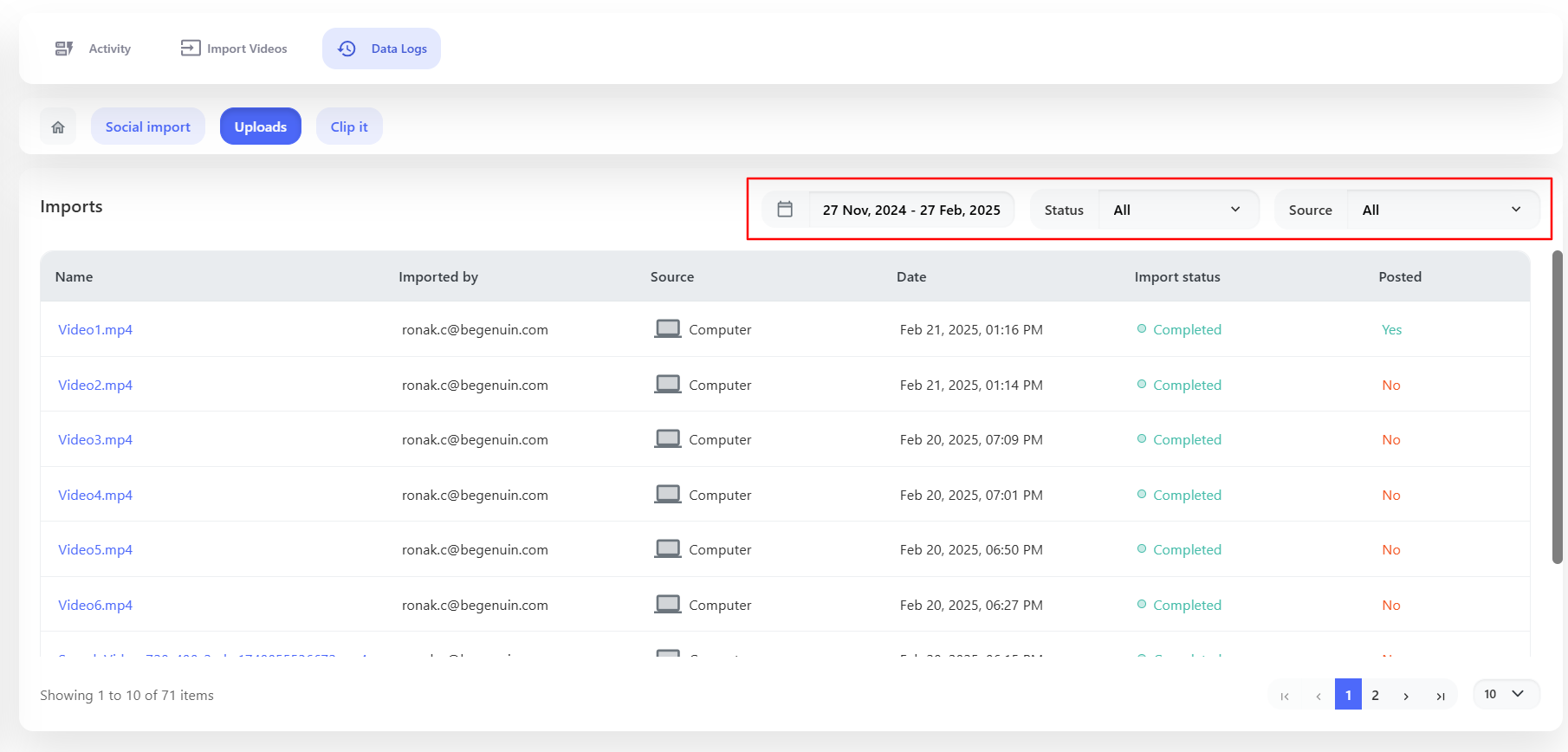This screenshot has height=752, width=1568.
Task: Switch to the Import Videos tab
Action: click(234, 49)
